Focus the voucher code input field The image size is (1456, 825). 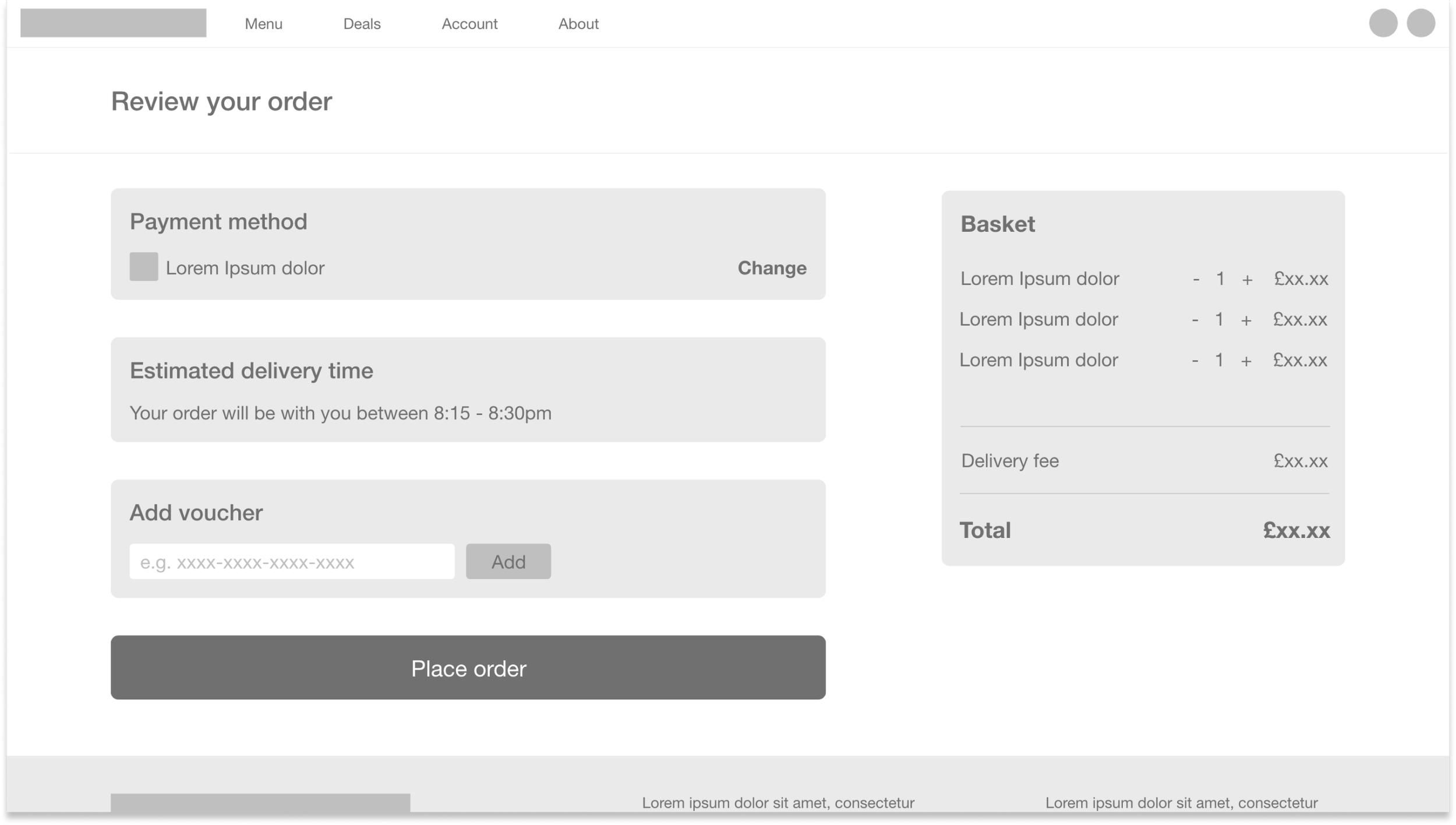291,562
